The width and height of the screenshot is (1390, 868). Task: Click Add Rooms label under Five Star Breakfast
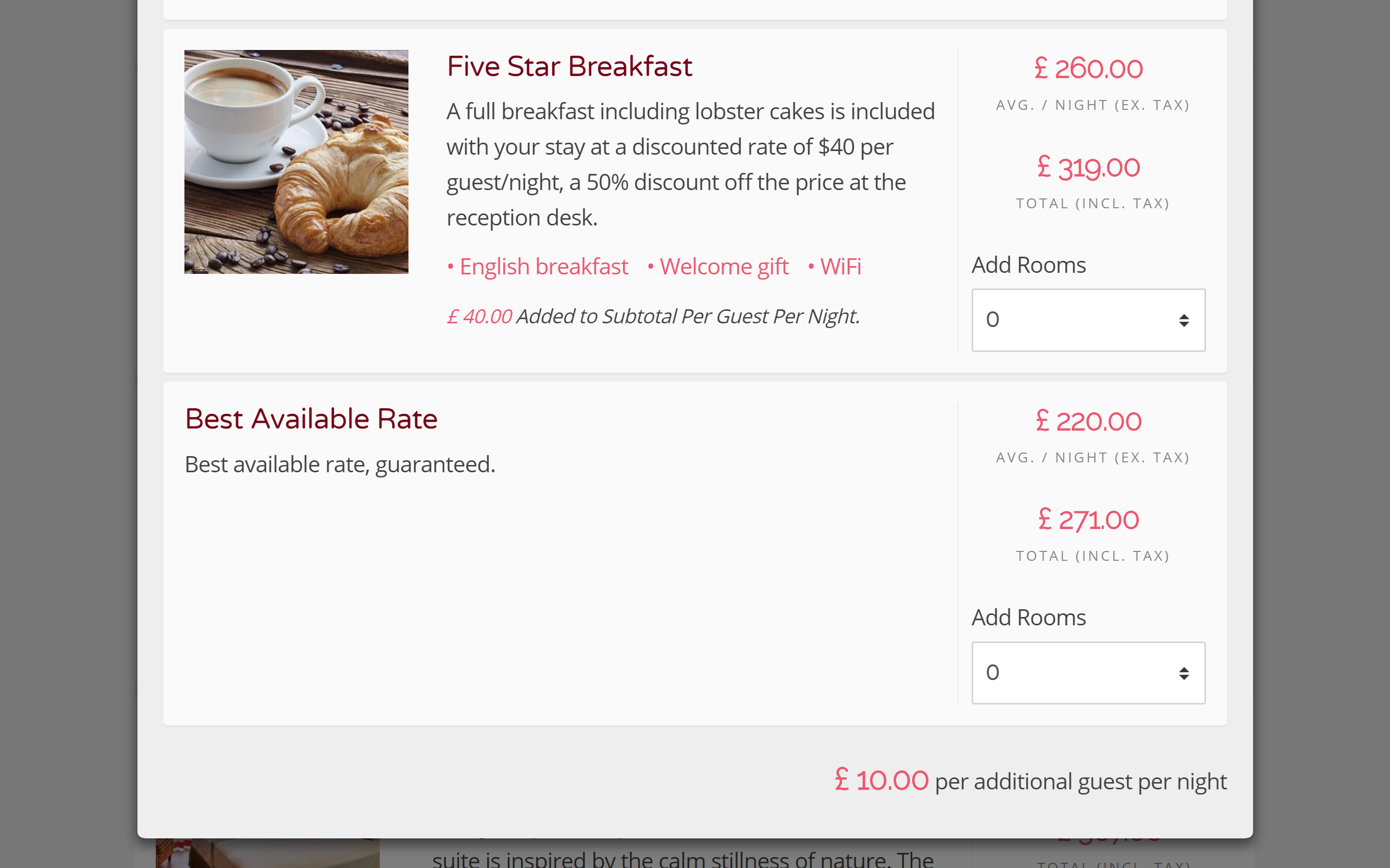(x=1029, y=265)
